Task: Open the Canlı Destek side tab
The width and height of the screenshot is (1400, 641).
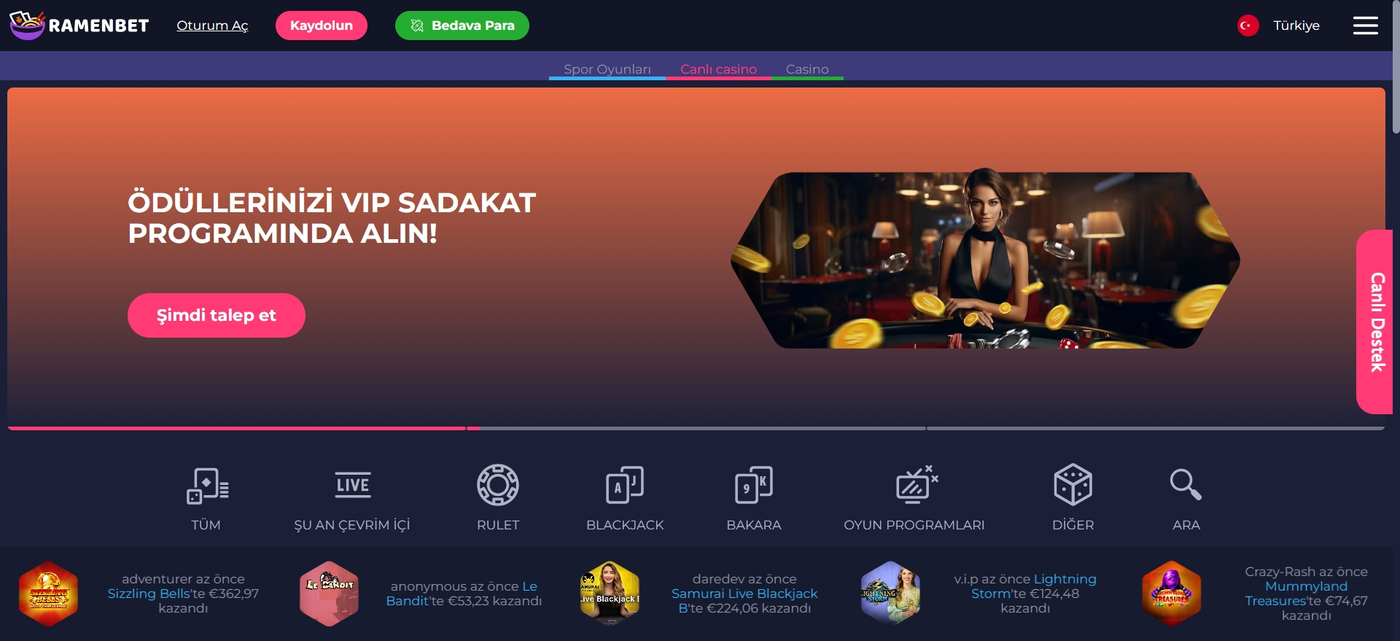Action: 1376,322
